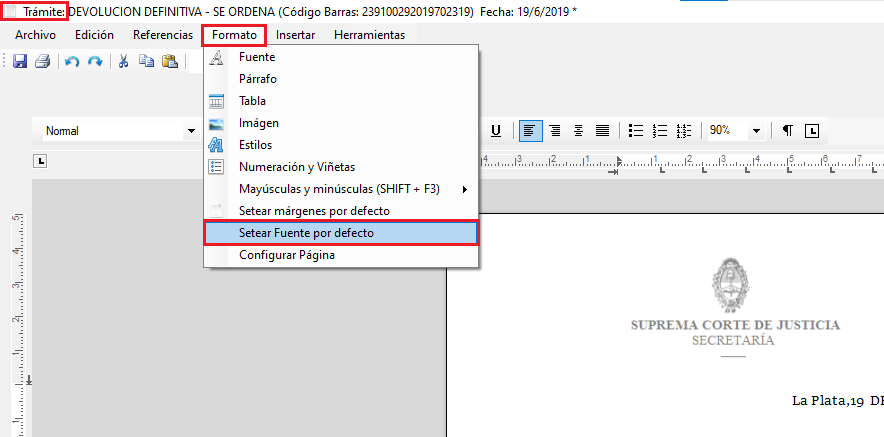The image size is (884, 437).
Task: Apply numbered list formatting
Action: pos(660,131)
